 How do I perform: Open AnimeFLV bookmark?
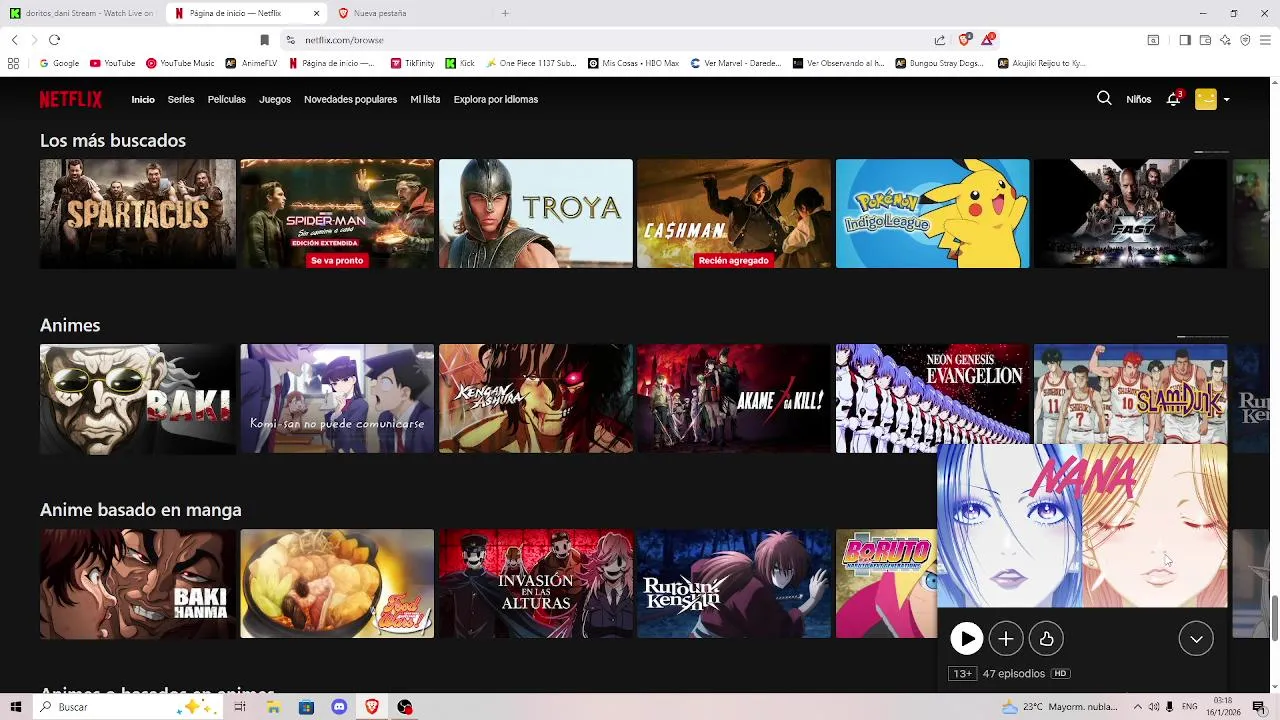[251, 63]
